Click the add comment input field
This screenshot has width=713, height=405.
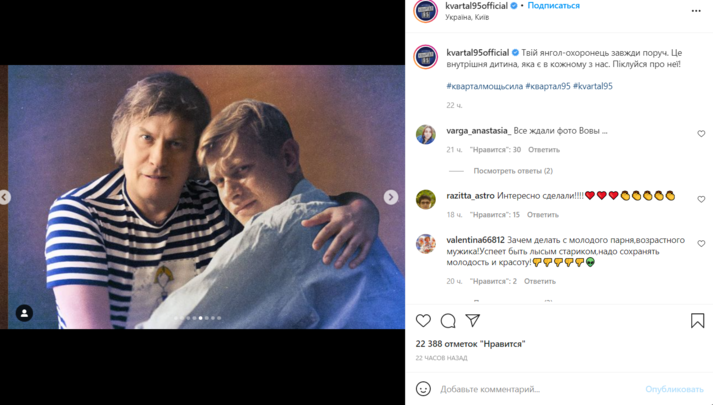(x=535, y=389)
